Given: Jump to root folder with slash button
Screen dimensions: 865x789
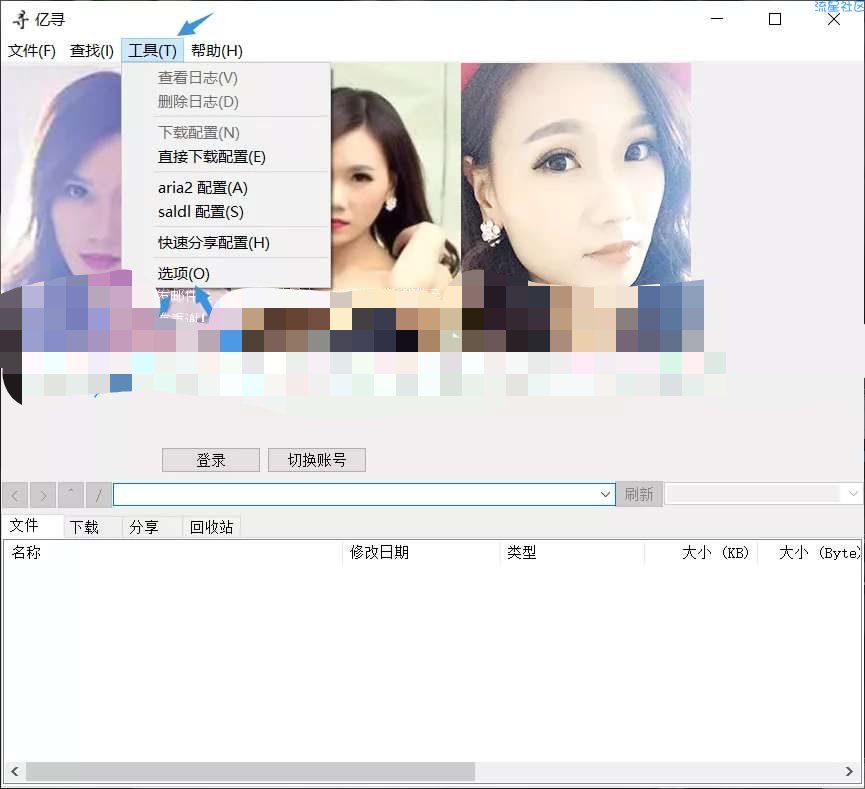Looking at the screenshot, I should (x=98, y=494).
